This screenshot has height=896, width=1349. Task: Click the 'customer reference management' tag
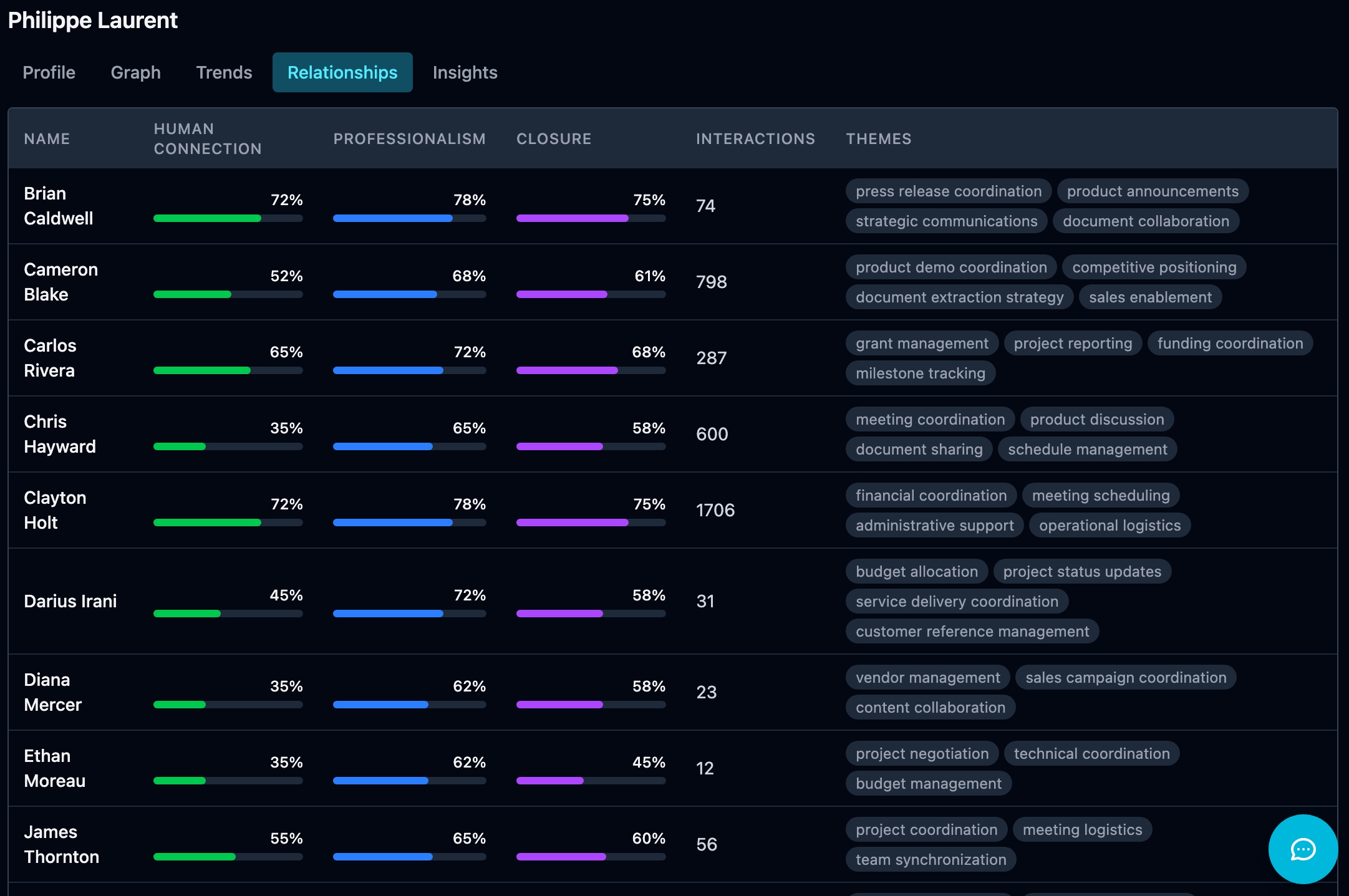coord(972,631)
